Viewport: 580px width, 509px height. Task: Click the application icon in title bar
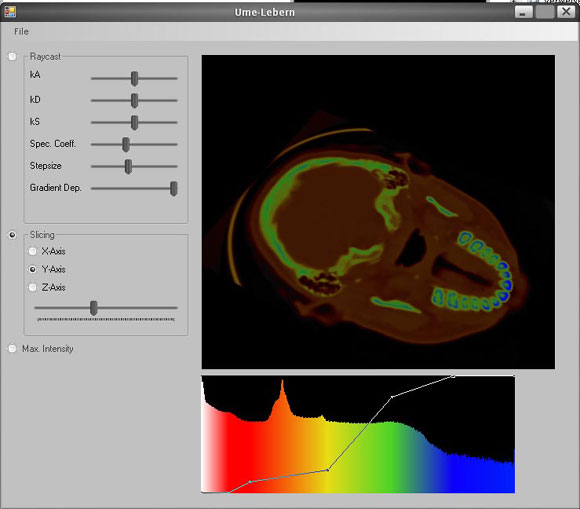click(10, 12)
